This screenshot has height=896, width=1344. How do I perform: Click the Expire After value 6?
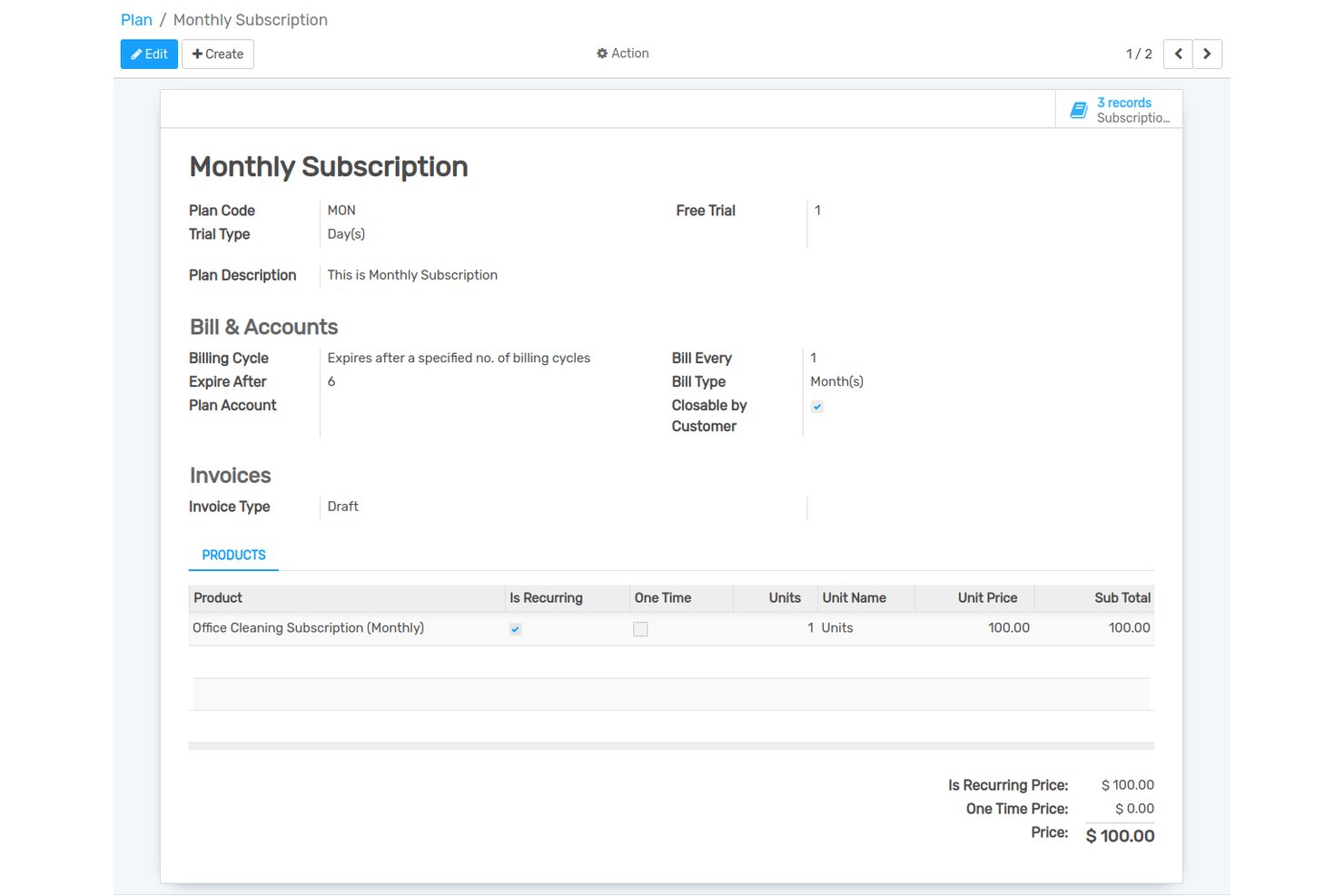coord(331,382)
